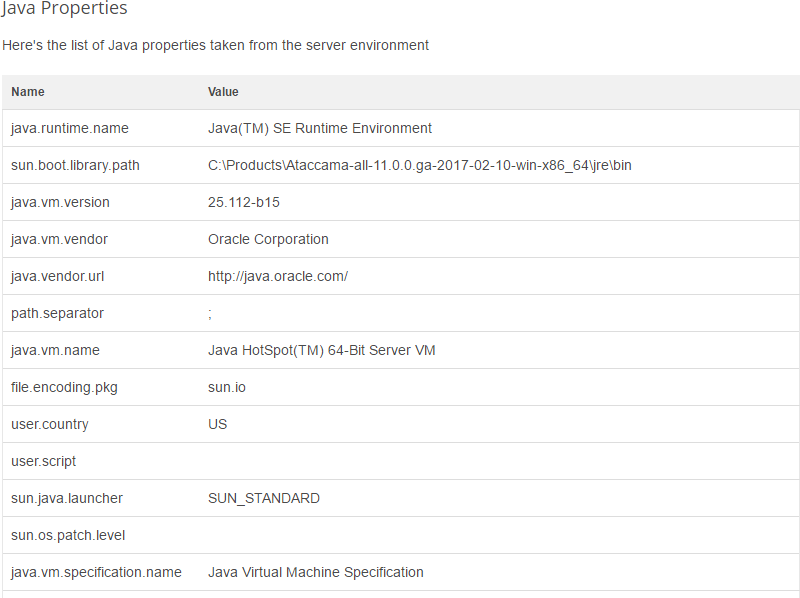This screenshot has width=800, height=598.
Task: Click the user.script property name
Action: pos(44,461)
